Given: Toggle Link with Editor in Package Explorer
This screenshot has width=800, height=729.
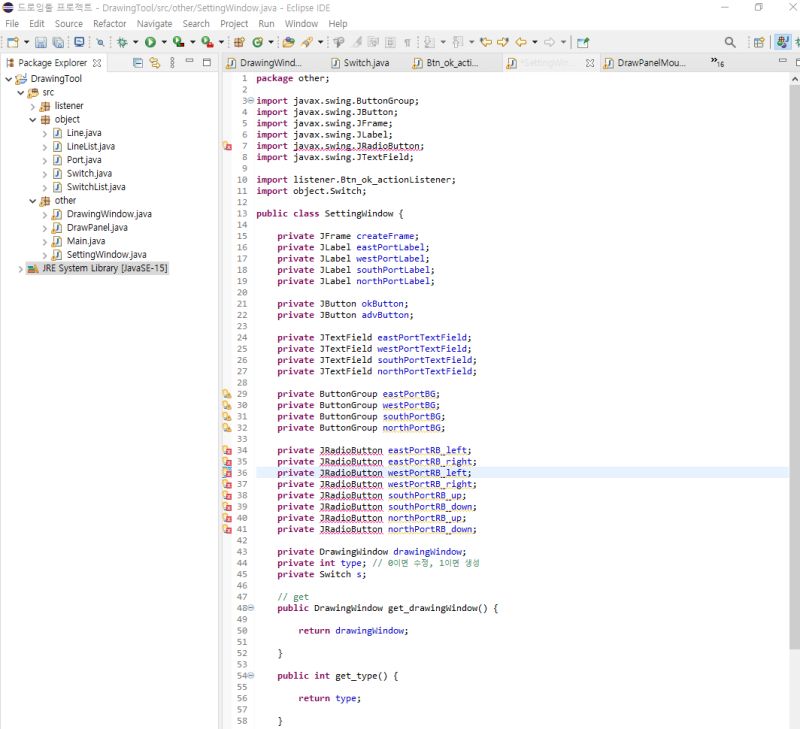Looking at the screenshot, I should point(154,61).
